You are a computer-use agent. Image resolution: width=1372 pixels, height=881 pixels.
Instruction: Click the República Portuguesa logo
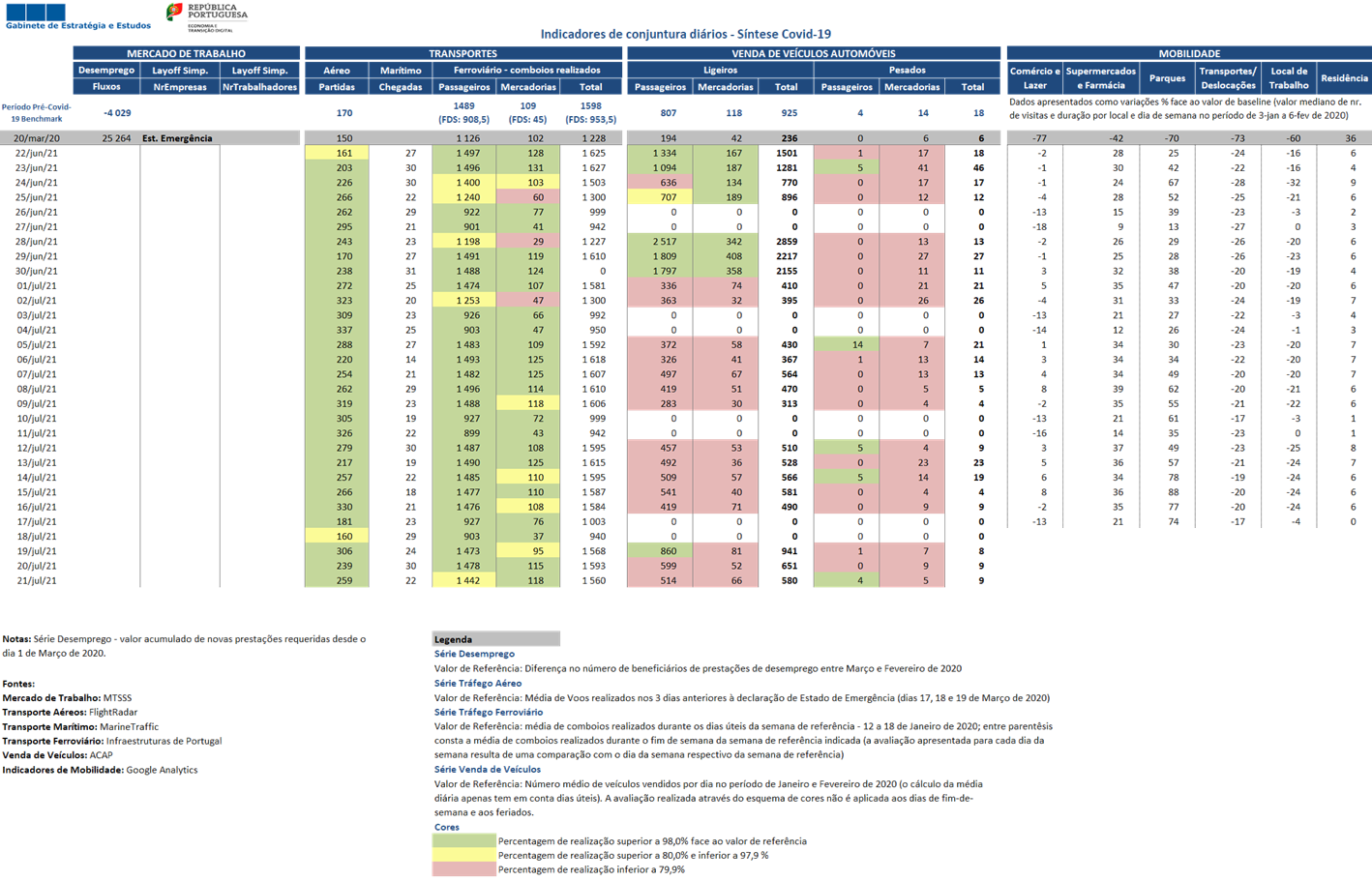point(207,16)
